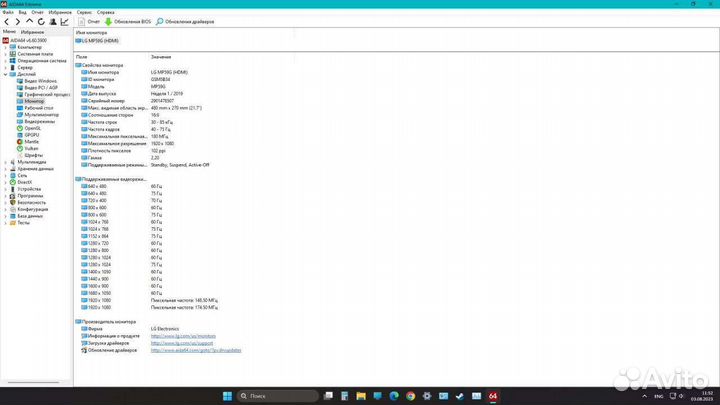This screenshot has height=405, width=720.
Task: Open the Сервис menu
Action: coord(84,12)
